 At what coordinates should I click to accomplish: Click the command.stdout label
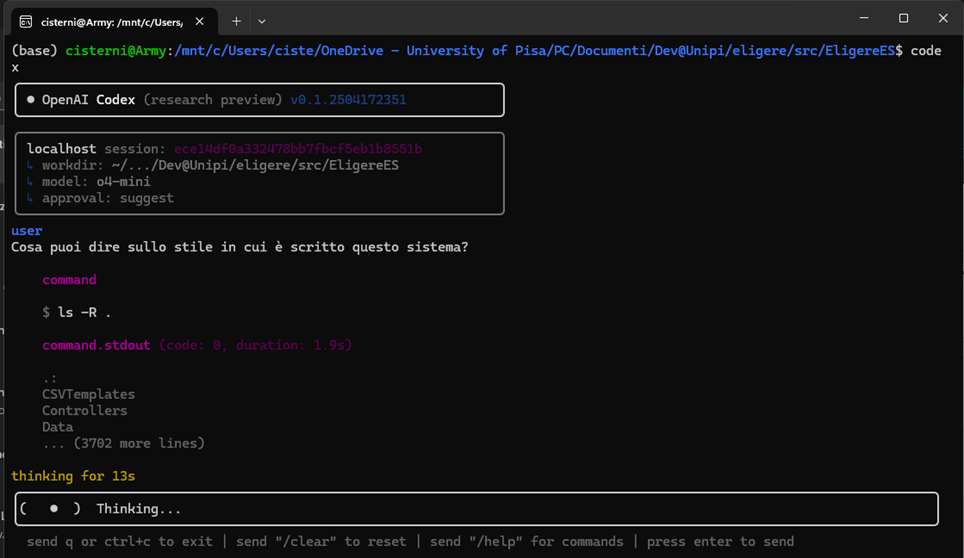coord(96,345)
